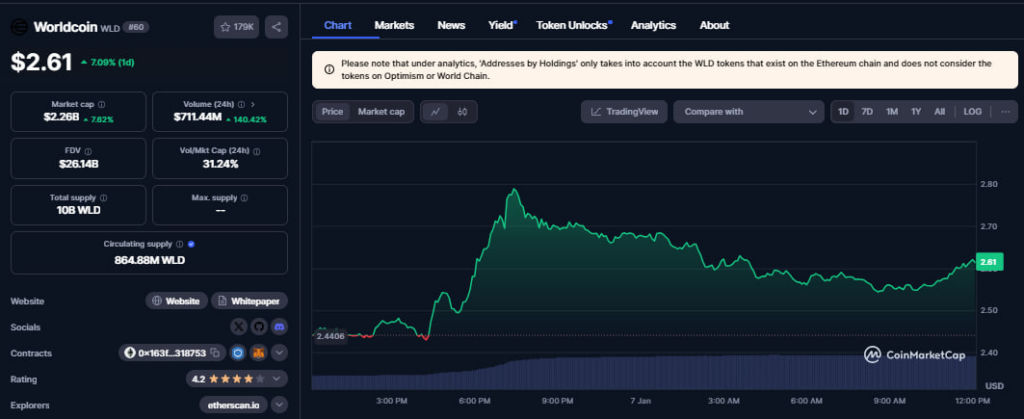Viewport: 1024px width, 419px height.
Task: Open the Token Unlocks tab
Action: coord(572,25)
